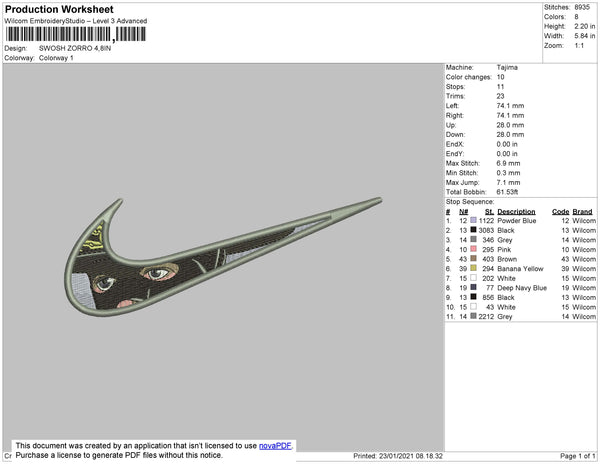Click the 'Colorway 1' value

tap(56, 58)
